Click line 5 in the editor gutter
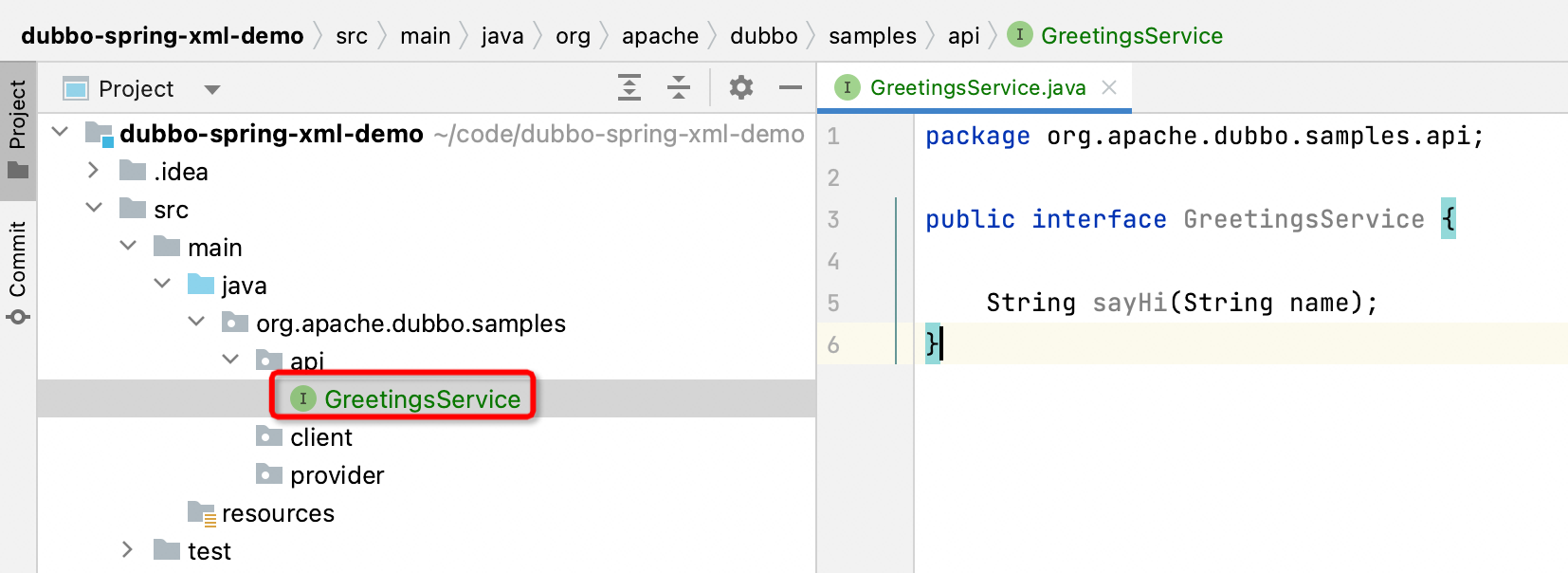 [x=833, y=304]
